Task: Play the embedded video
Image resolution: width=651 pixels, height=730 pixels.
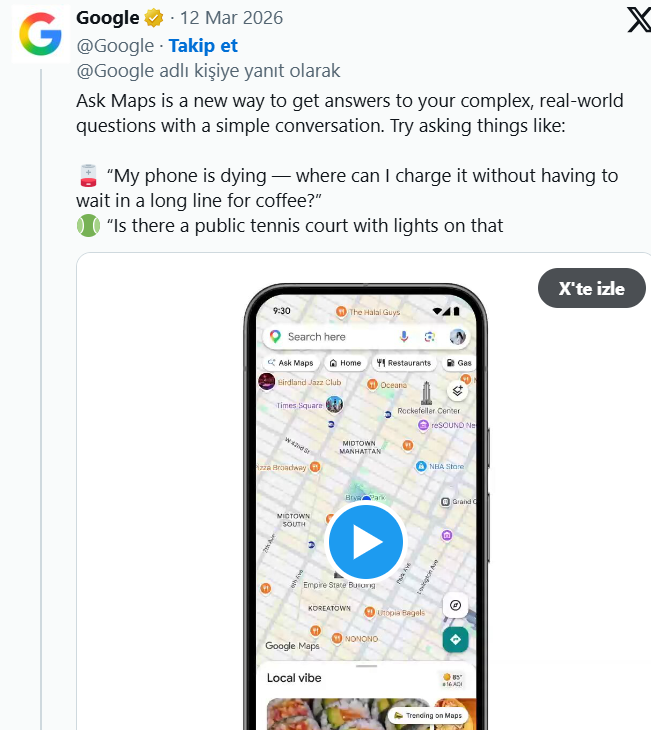Action: click(x=365, y=541)
